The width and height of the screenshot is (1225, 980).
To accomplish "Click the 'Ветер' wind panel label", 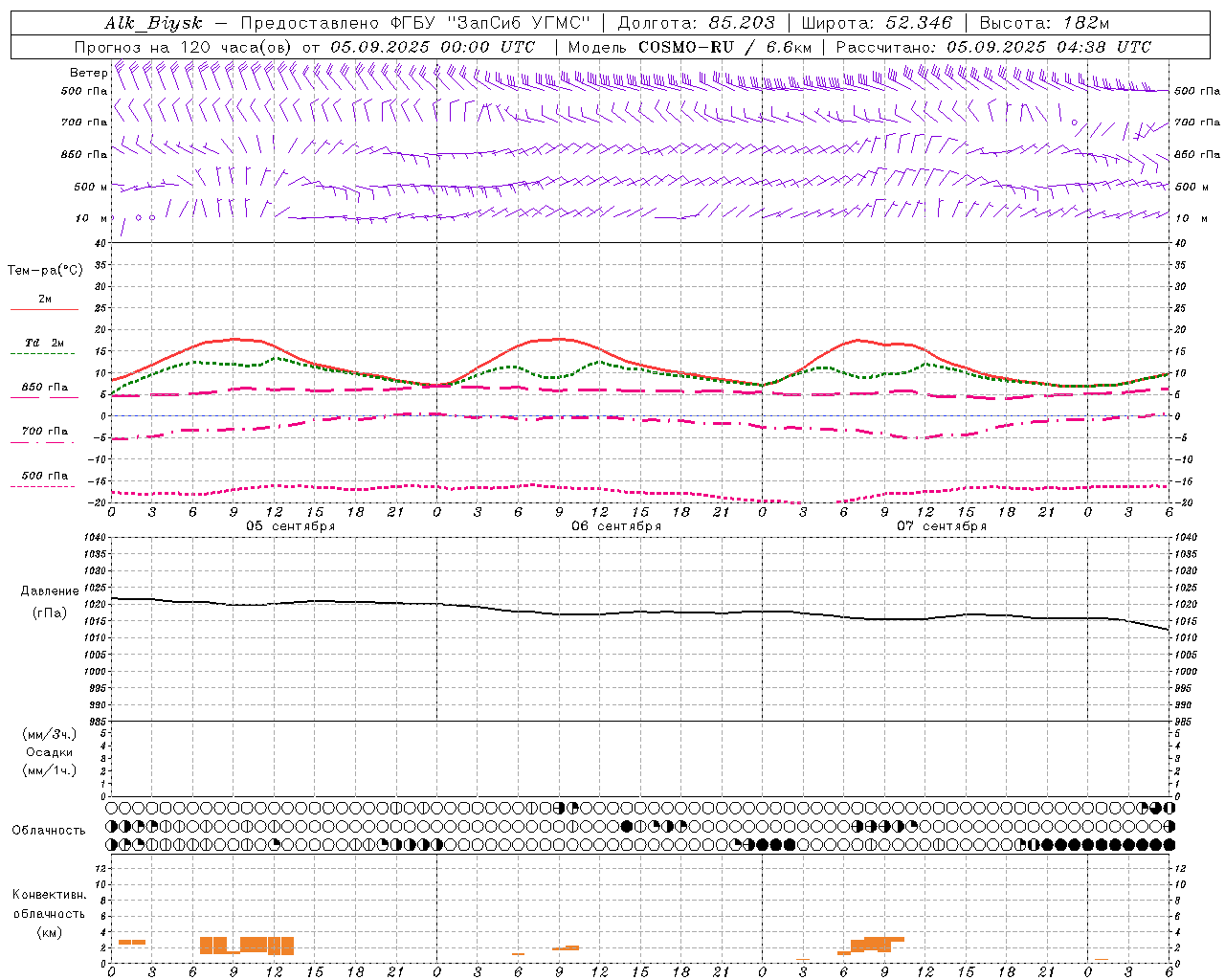I will point(89,73).
